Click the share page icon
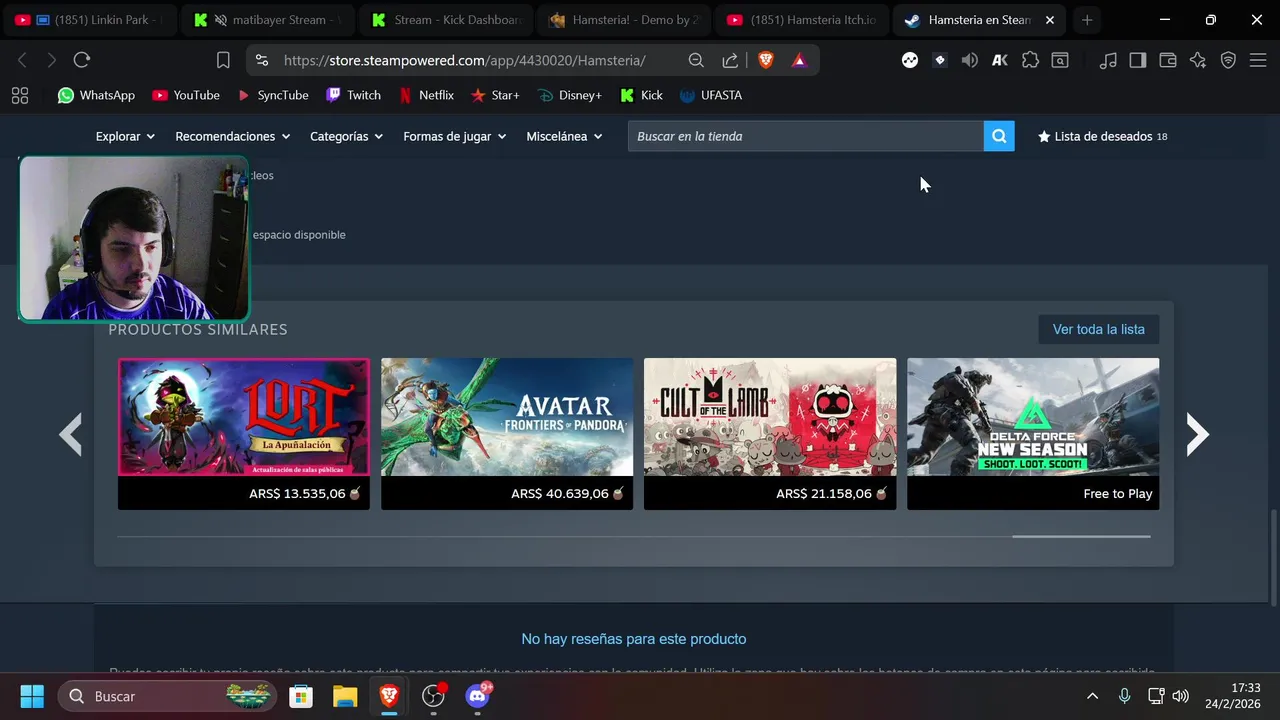The image size is (1280, 720). [x=730, y=60]
